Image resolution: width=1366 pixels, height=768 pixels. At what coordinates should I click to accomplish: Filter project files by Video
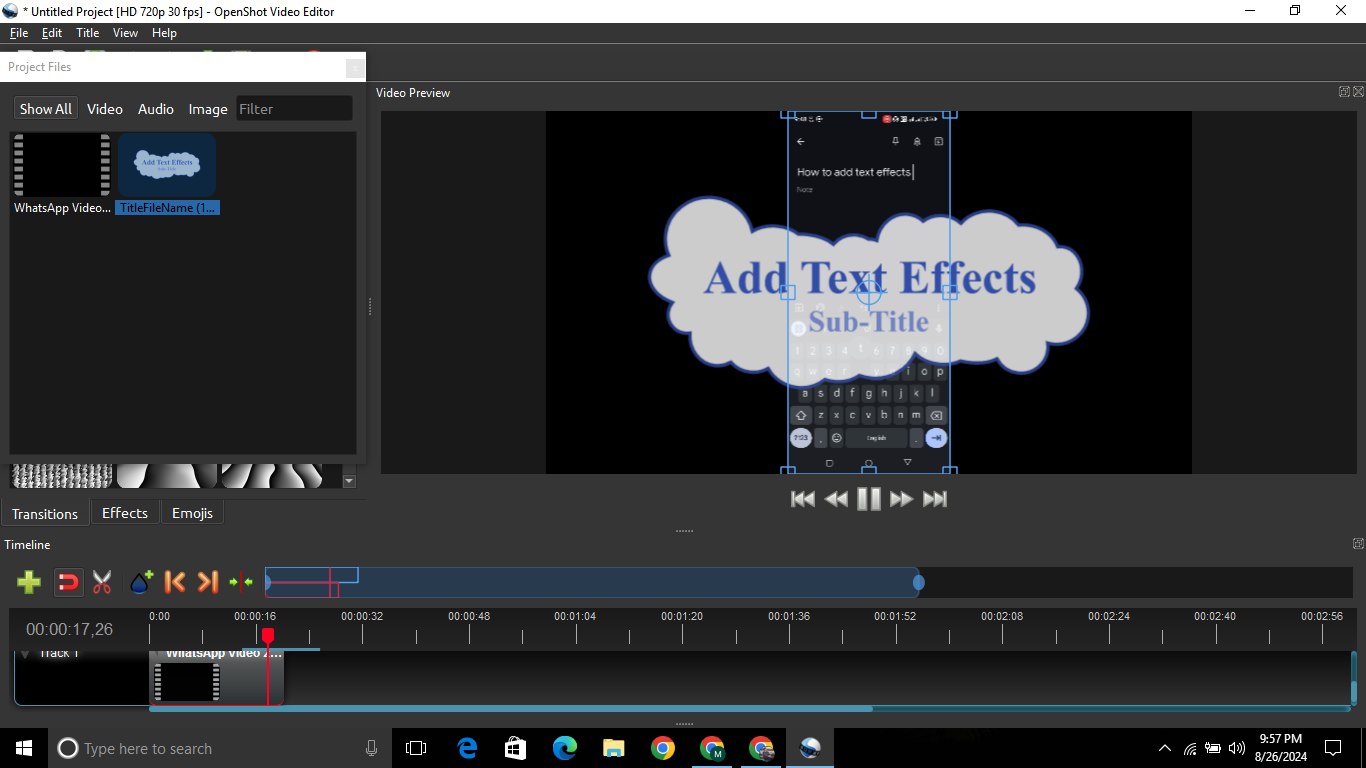pos(105,109)
